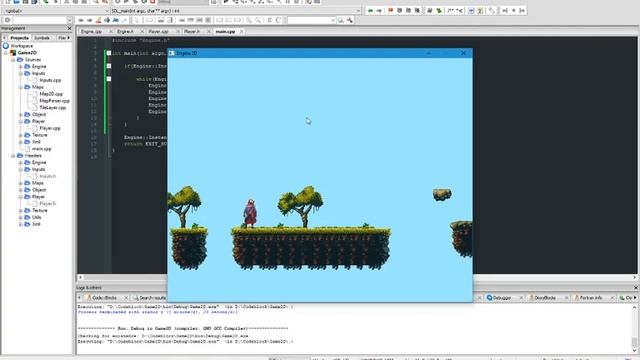Image resolution: width=640 pixels, height=360 pixels.
Task: Switch to the Player.cpp tab
Action: pyautogui.click(x=158, y=31)
